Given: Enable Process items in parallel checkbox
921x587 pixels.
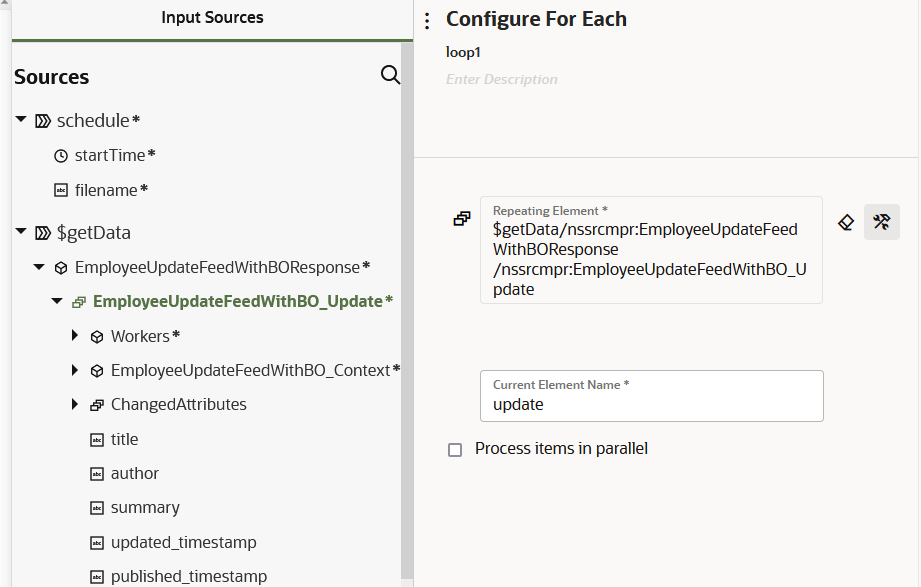Looking at the screenshot, I should (x=455, y=450).
